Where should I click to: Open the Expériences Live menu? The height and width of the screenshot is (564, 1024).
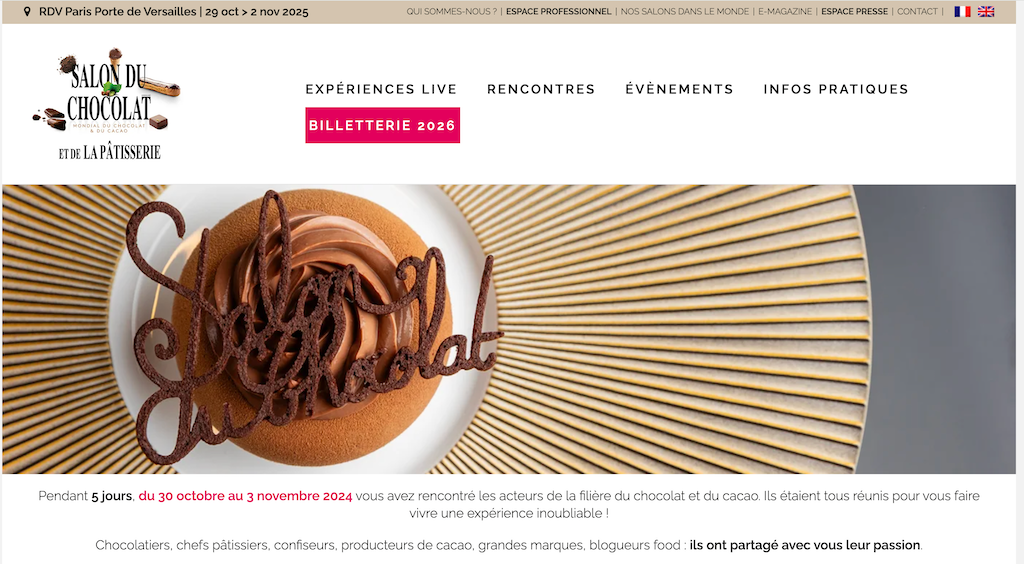click(381, 89)
